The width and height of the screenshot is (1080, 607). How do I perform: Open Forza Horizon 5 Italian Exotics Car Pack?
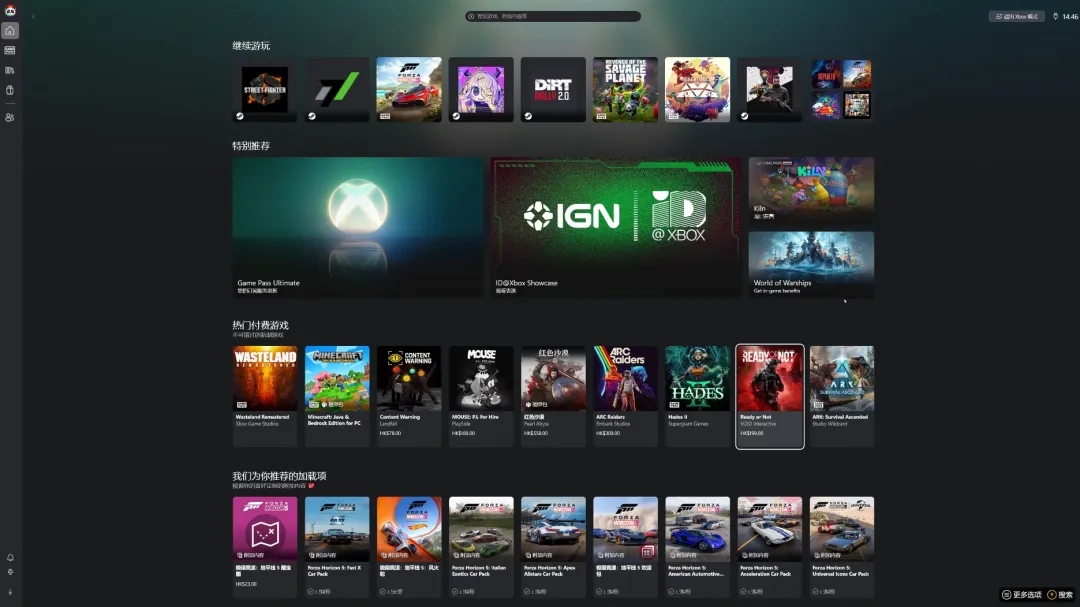tap(481, 547)
